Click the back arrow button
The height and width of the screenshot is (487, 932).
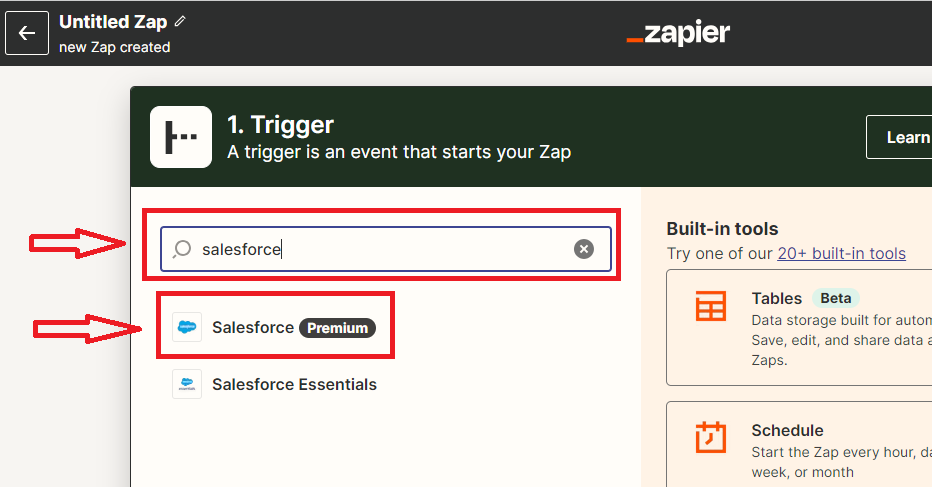27,33
